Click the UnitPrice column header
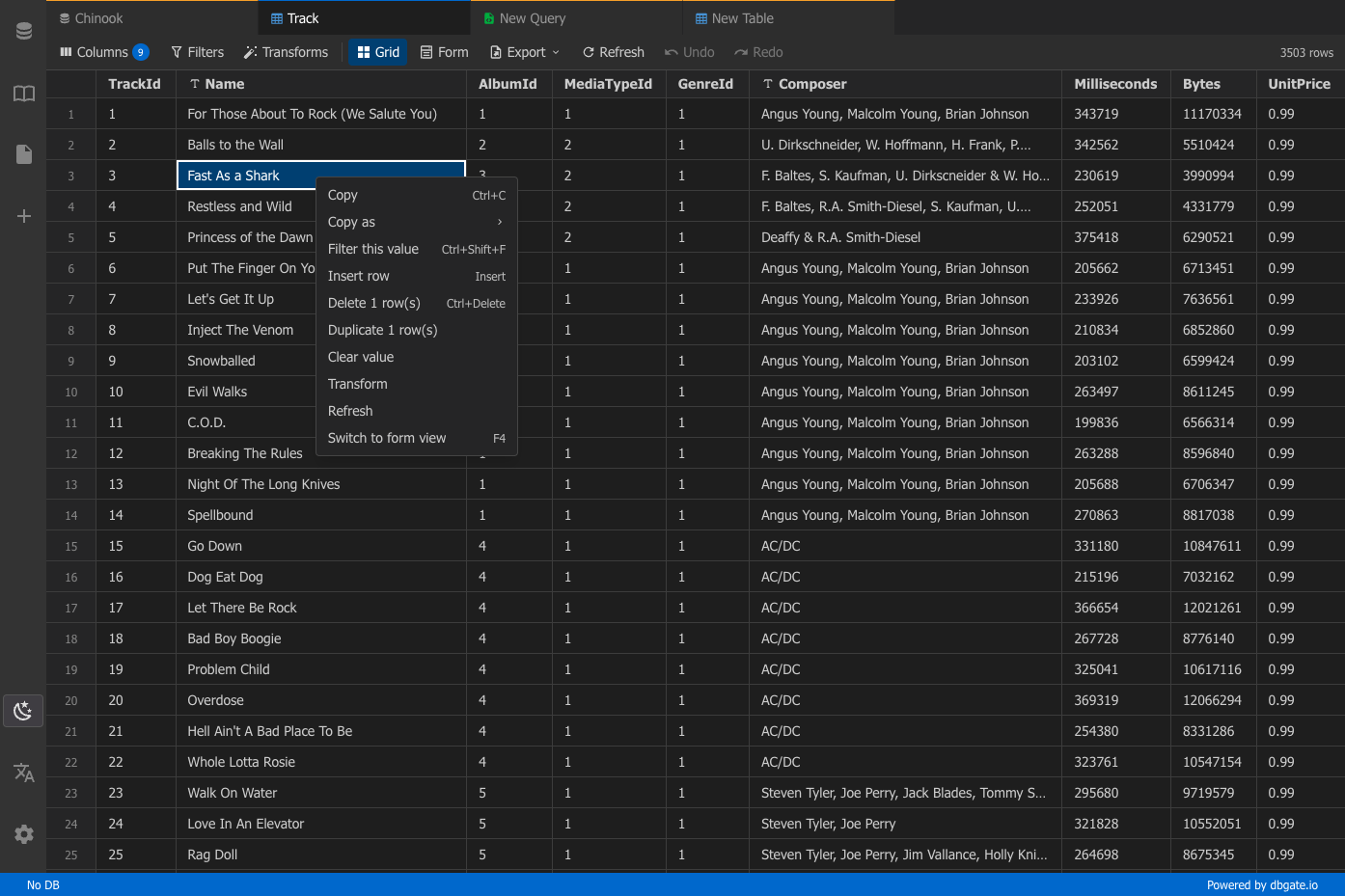Screen dimensions: 1345x896 [x=1301, y=84]
